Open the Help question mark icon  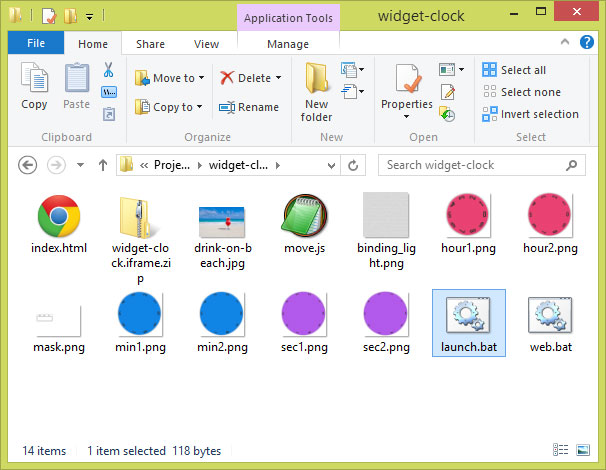click(x=590, y=43)
